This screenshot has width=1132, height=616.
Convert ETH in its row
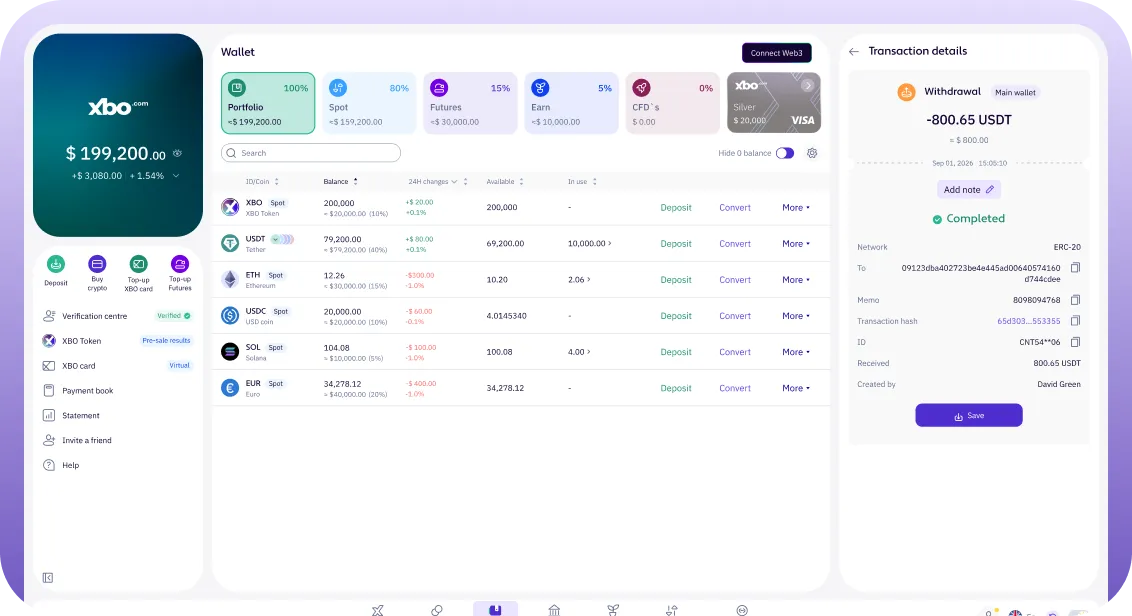pyautogui.click(x=735, y=279)
